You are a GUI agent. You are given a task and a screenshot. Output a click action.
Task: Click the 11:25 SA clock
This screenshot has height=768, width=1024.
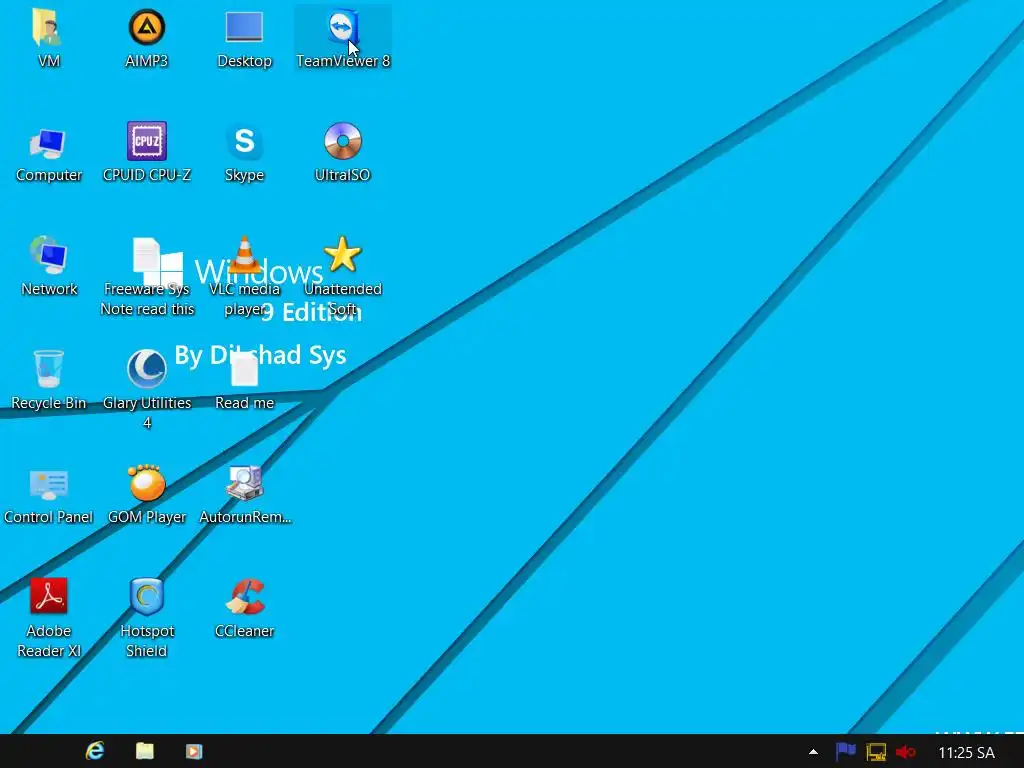[x=967, y=752]
